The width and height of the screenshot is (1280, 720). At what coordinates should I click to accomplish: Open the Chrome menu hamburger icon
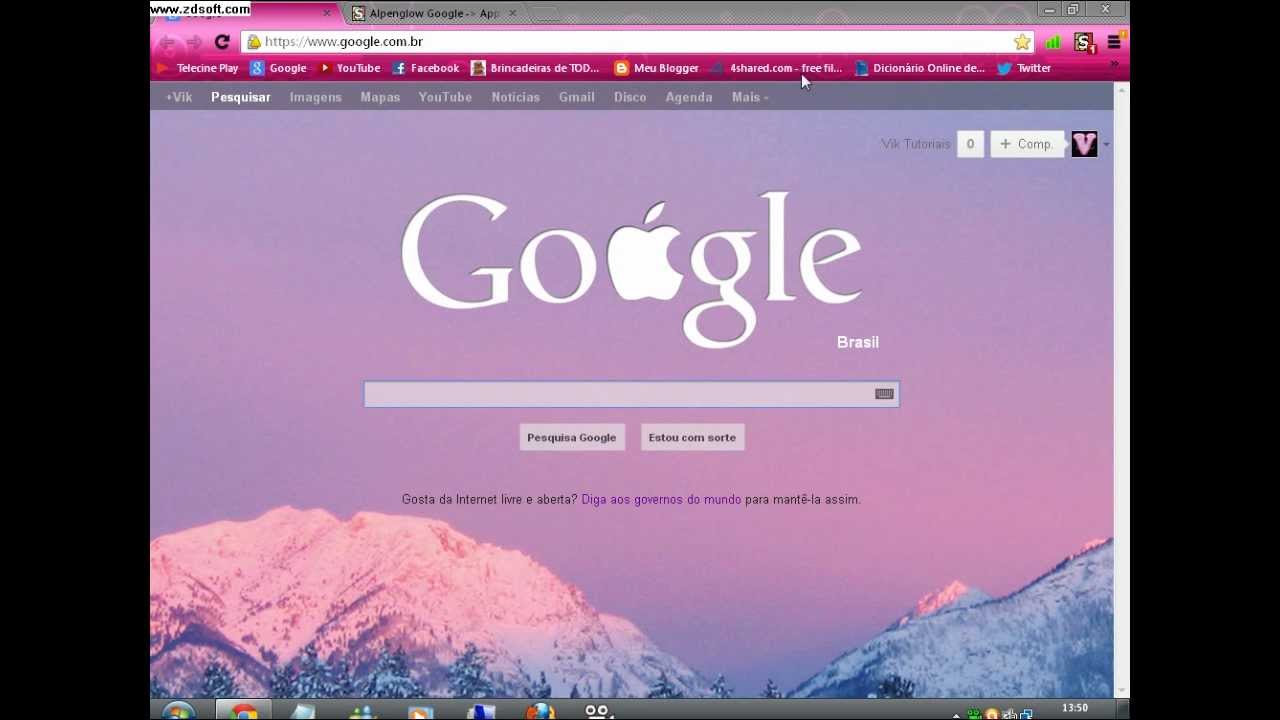pos(1114,42)
